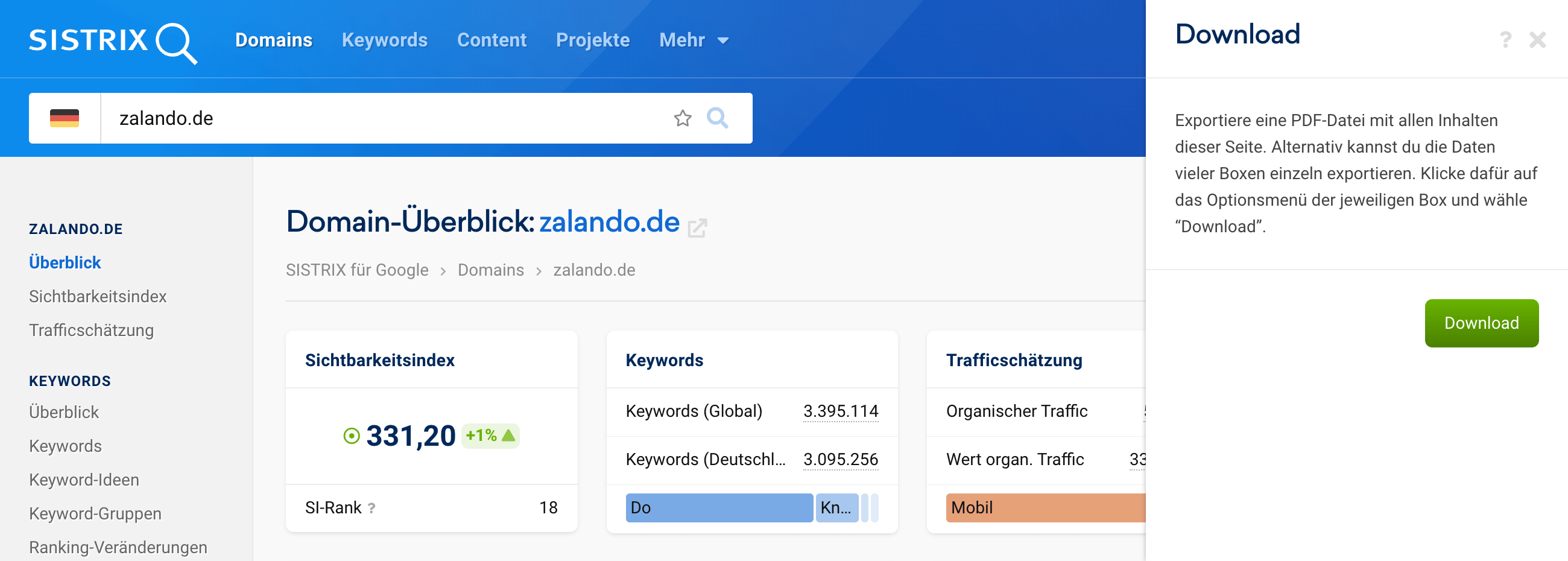Click zalando.de breadcrumb item
Screen dimensions: 1568x561
[x=594, y=270]
